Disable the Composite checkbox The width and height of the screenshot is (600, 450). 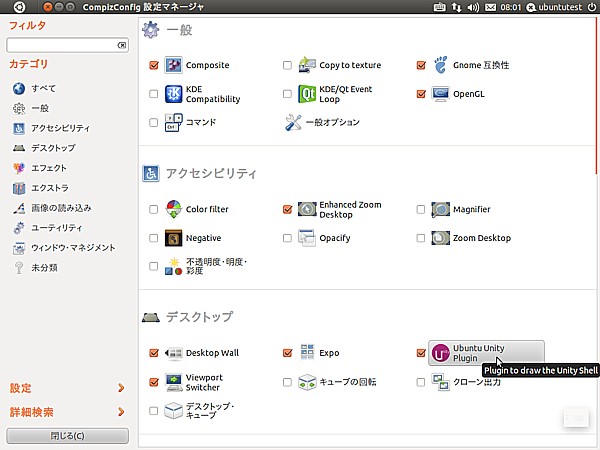pyautogui.click(x=154, y=65)
